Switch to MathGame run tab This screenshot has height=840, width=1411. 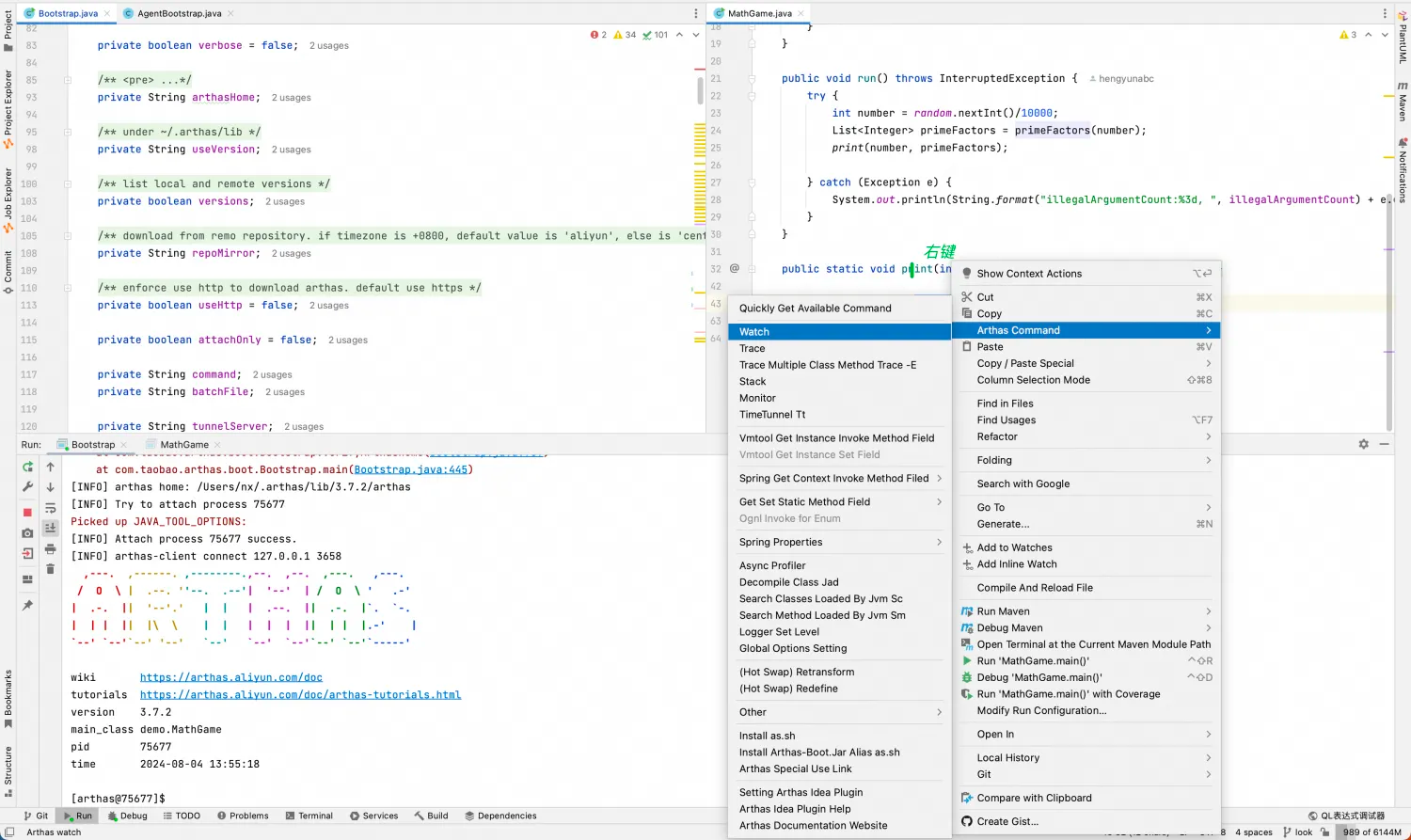click(184, 445)
